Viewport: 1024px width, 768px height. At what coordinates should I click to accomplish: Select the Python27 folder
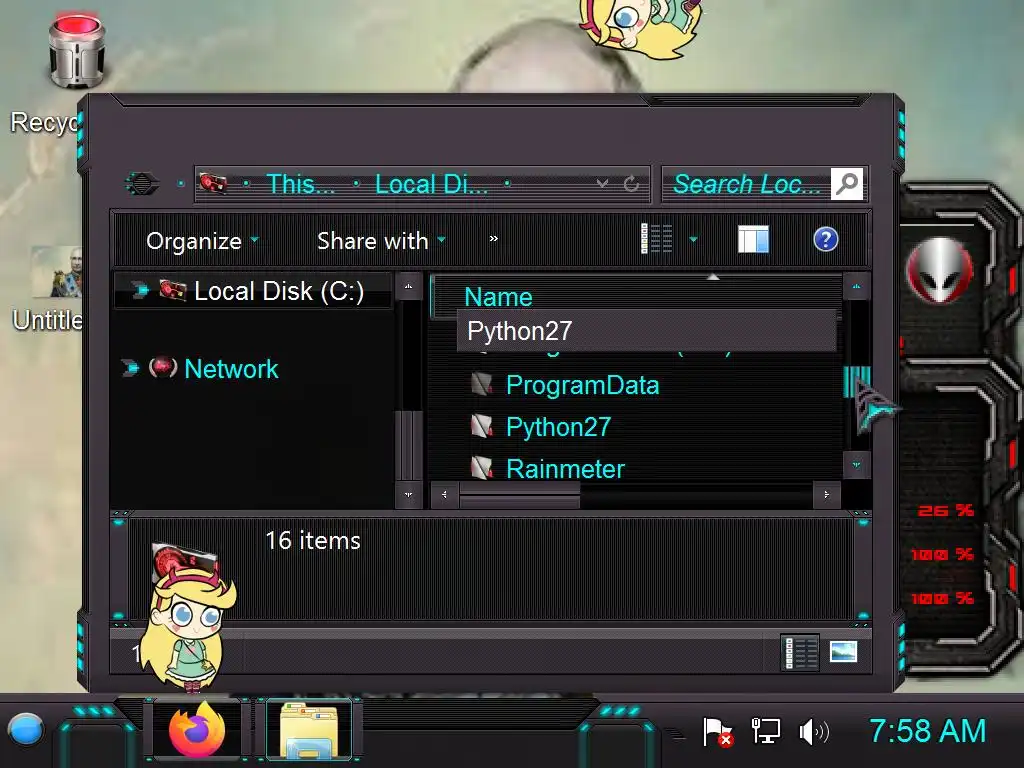(558, 427)
